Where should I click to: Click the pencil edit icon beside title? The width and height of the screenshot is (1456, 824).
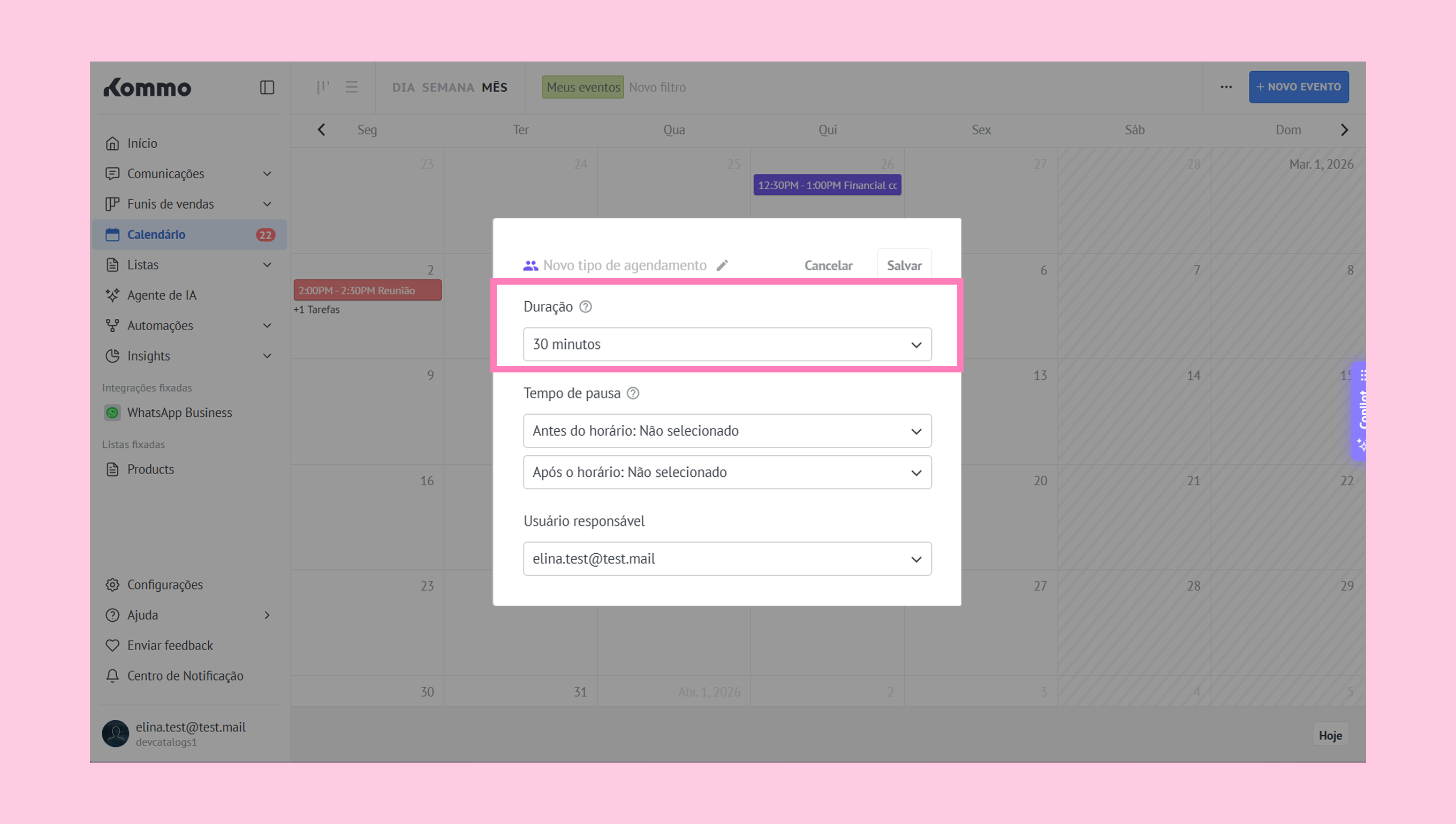(722, 265)
